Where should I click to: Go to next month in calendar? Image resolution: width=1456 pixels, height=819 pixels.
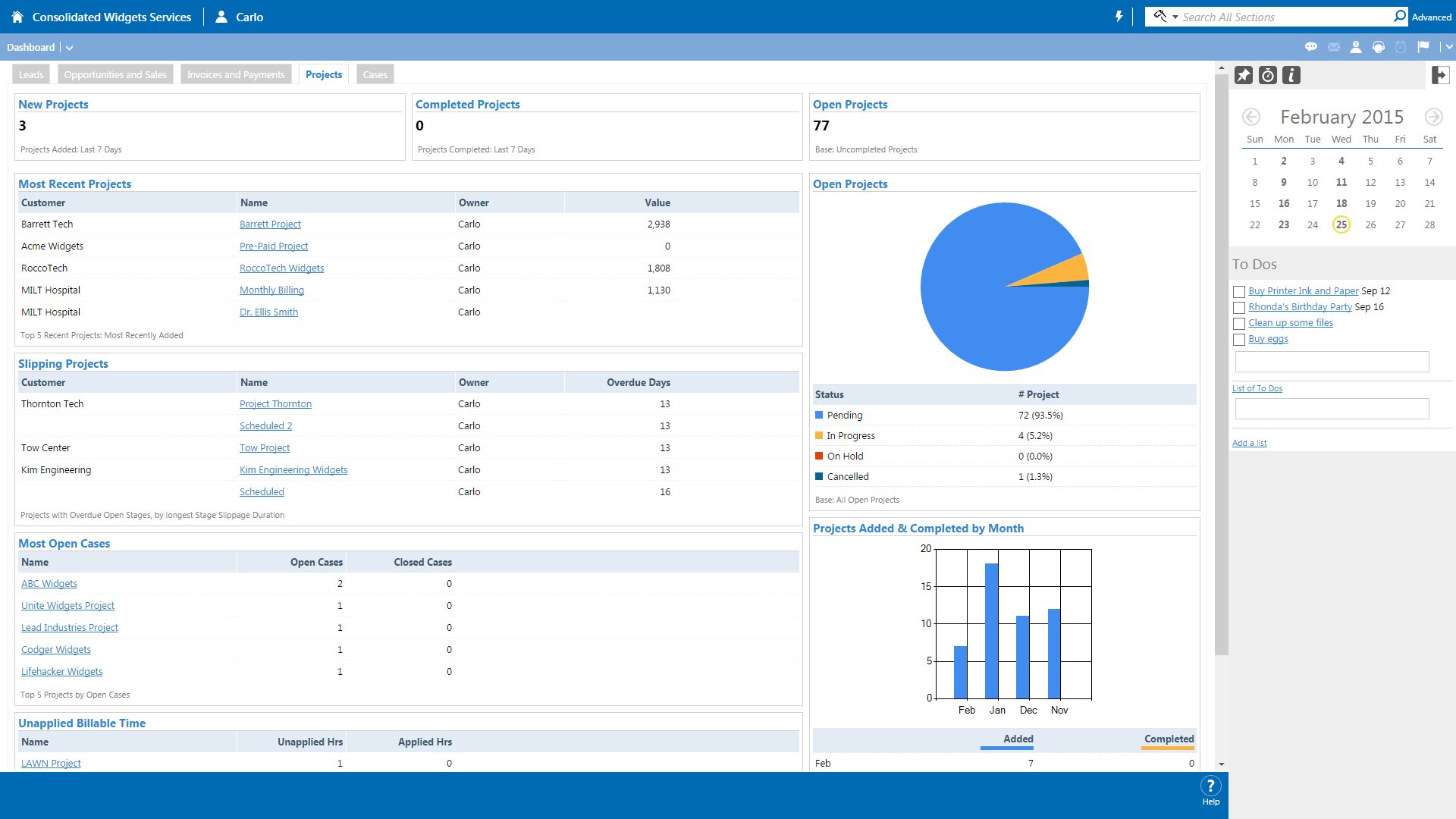[1432, 117]
